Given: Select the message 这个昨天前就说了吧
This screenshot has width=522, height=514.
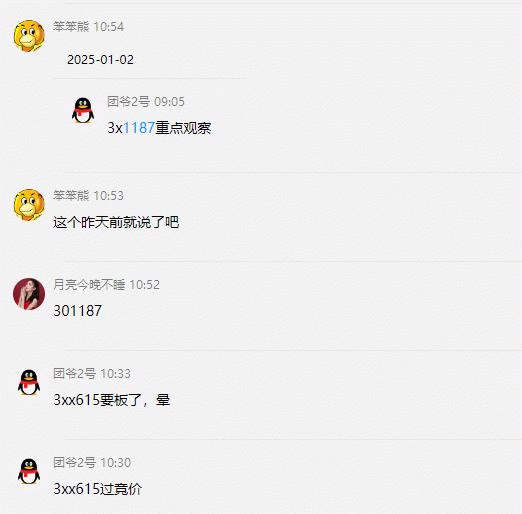Looking at the screenshot, I should [x=116, y=222].
